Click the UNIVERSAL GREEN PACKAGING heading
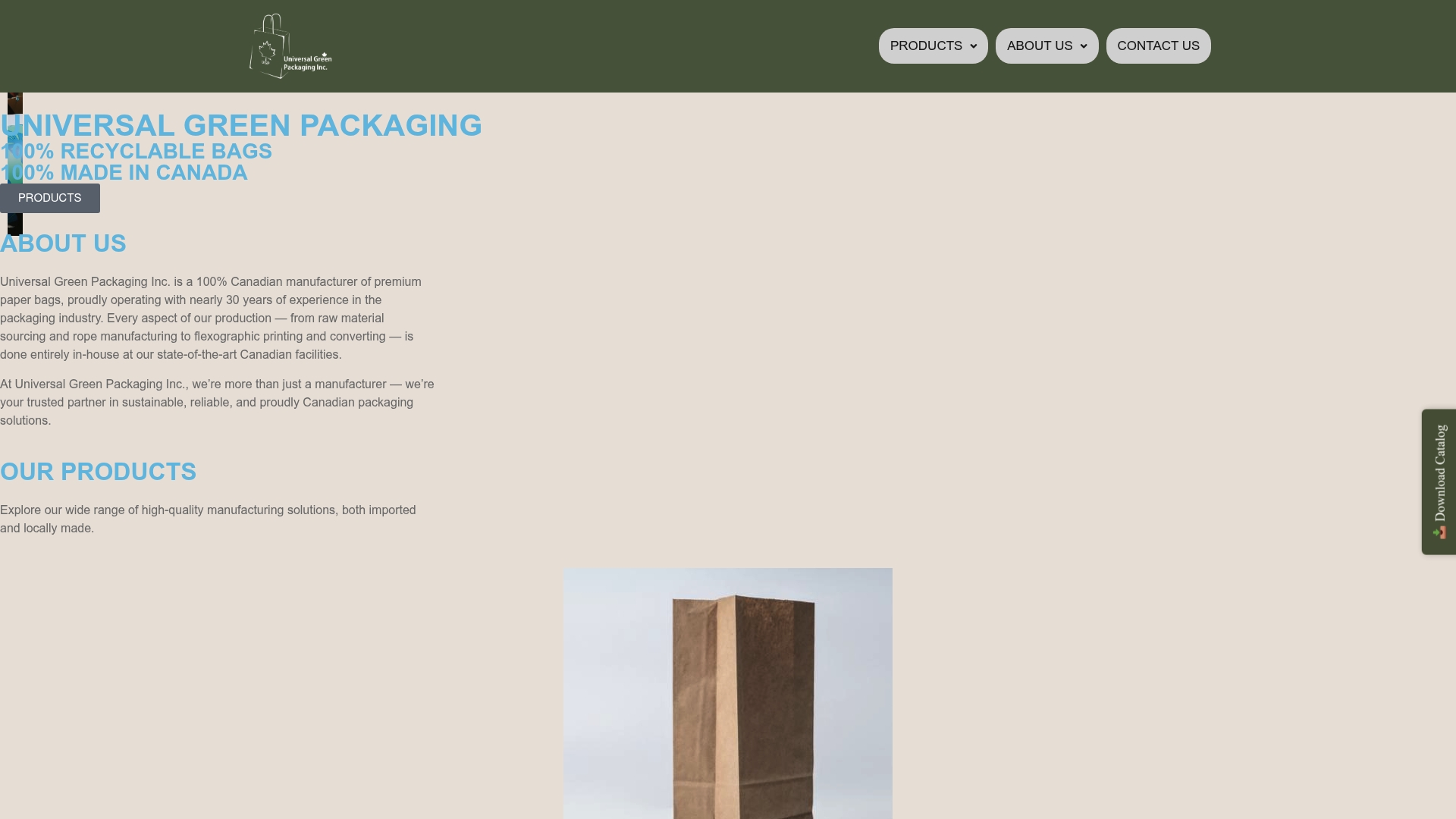 (x=241, y=126)
